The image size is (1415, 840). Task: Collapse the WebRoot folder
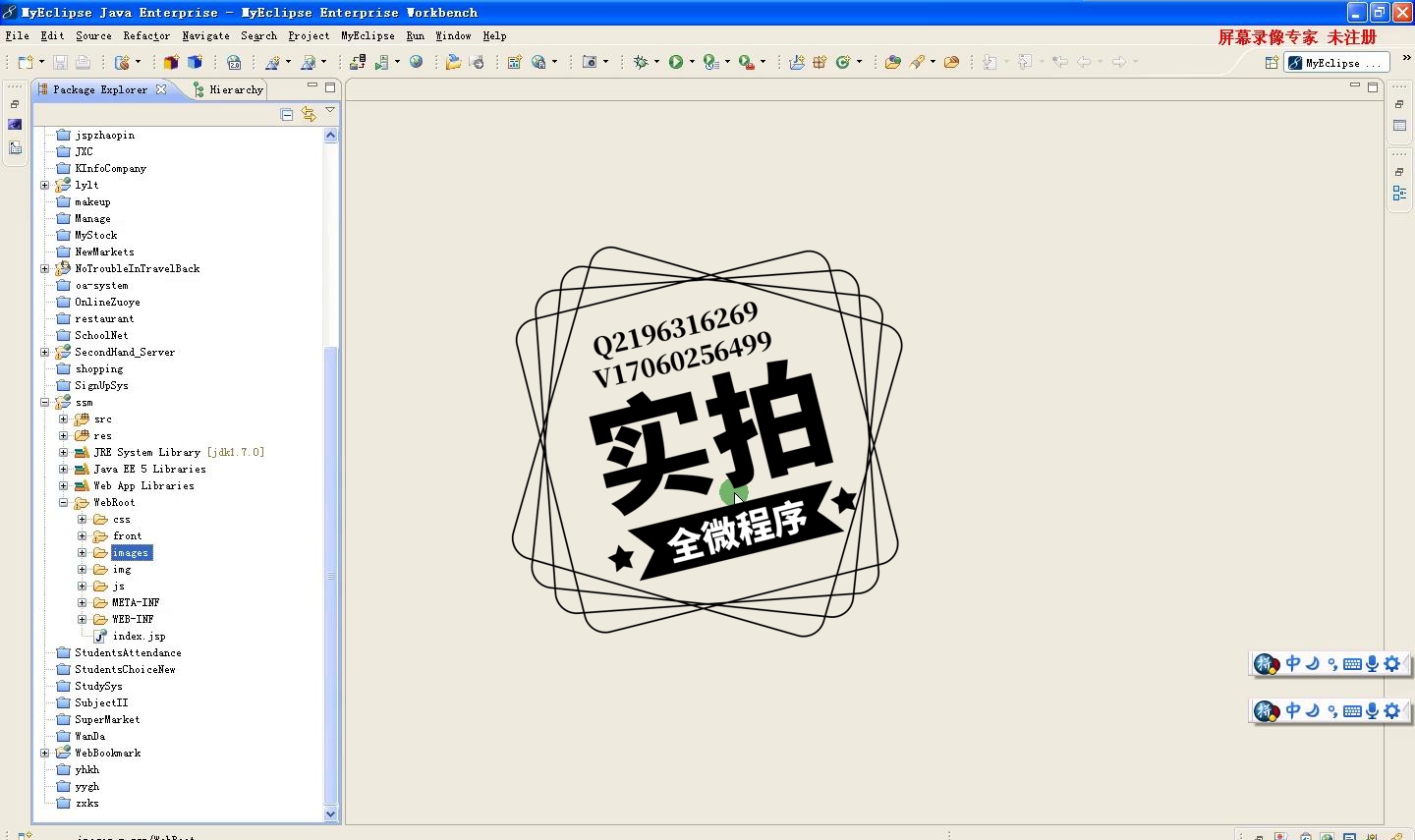(64, 503)
